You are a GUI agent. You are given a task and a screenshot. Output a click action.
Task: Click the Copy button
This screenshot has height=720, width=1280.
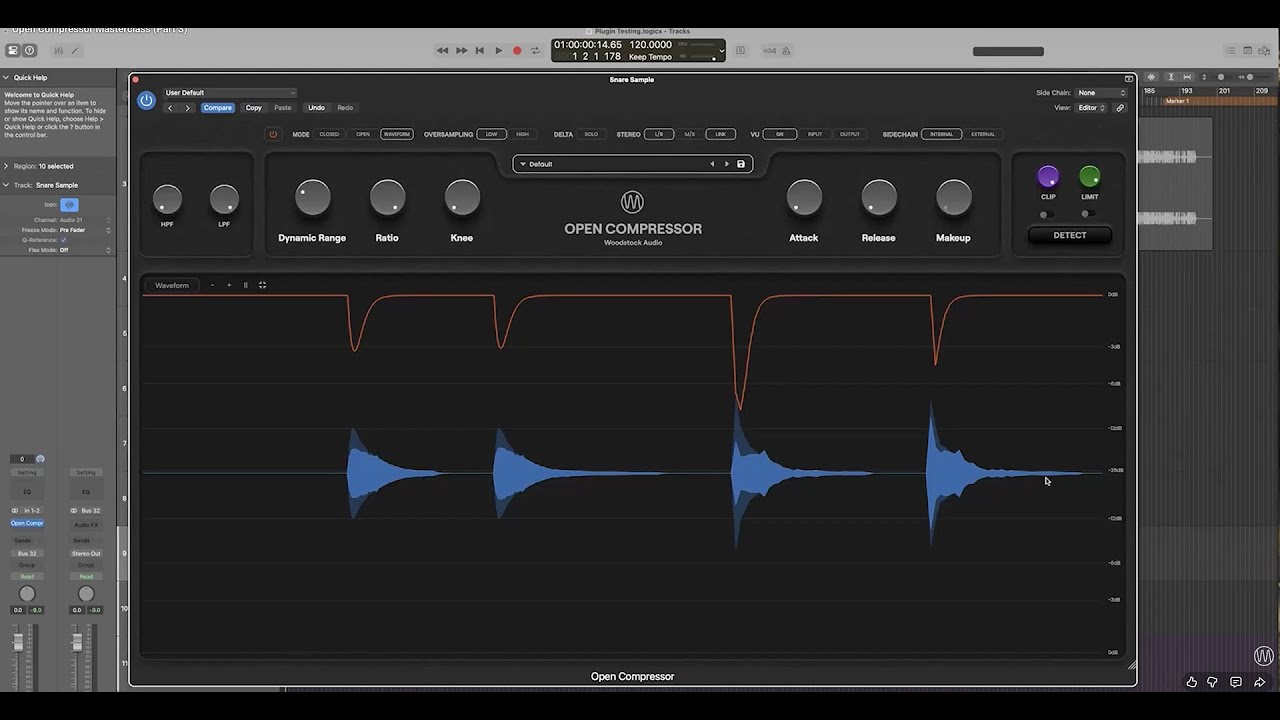click(254, 108)
